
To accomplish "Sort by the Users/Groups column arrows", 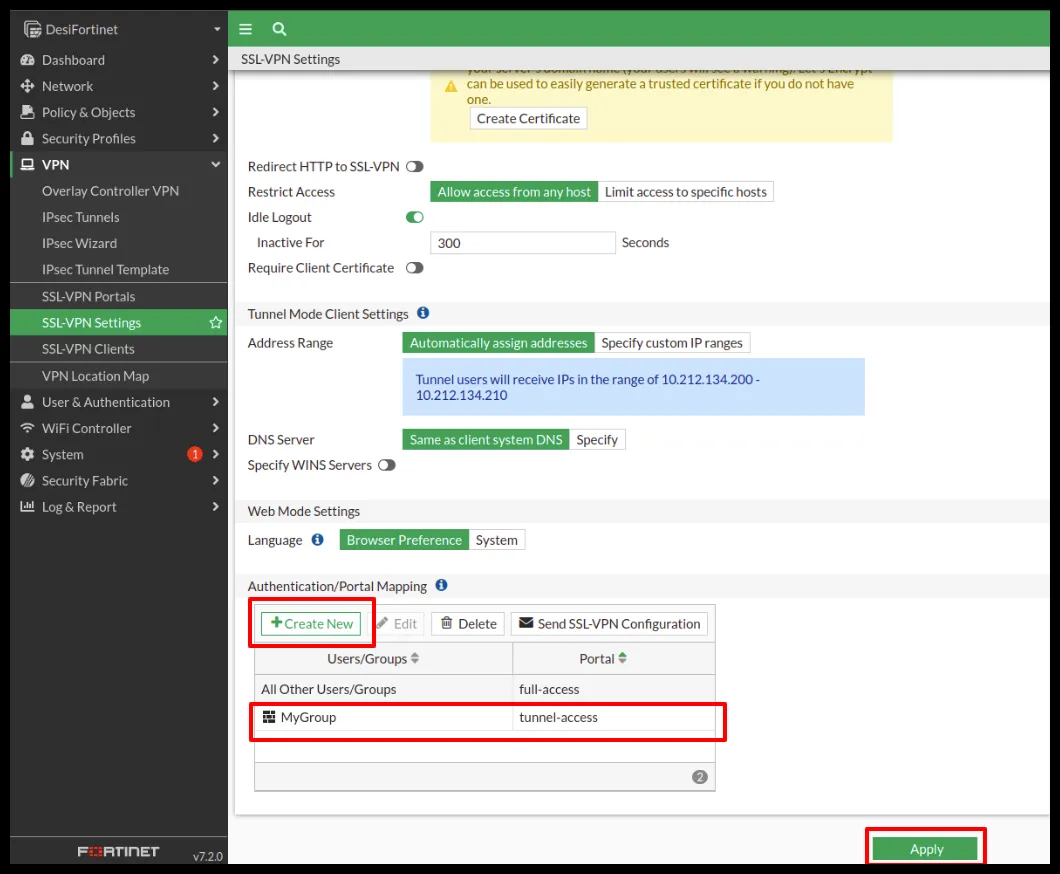I will (x=415, y=658).
